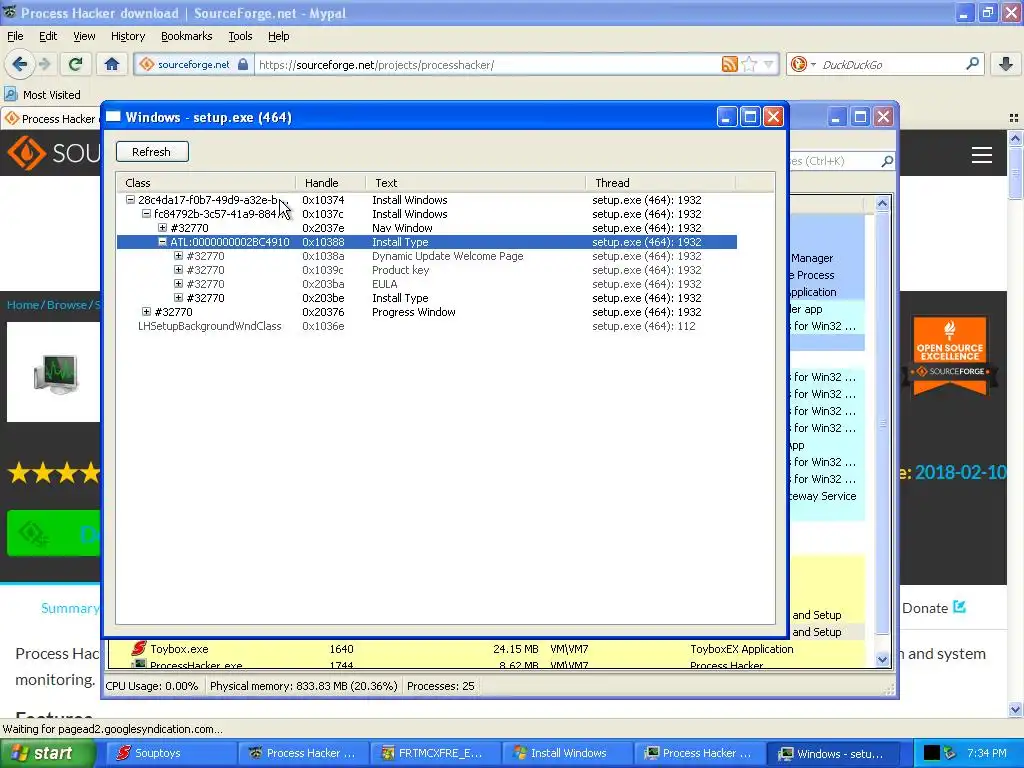Screen dimensions: 1024x768
Task: Open the Help menu
Action: coord(278,36)
